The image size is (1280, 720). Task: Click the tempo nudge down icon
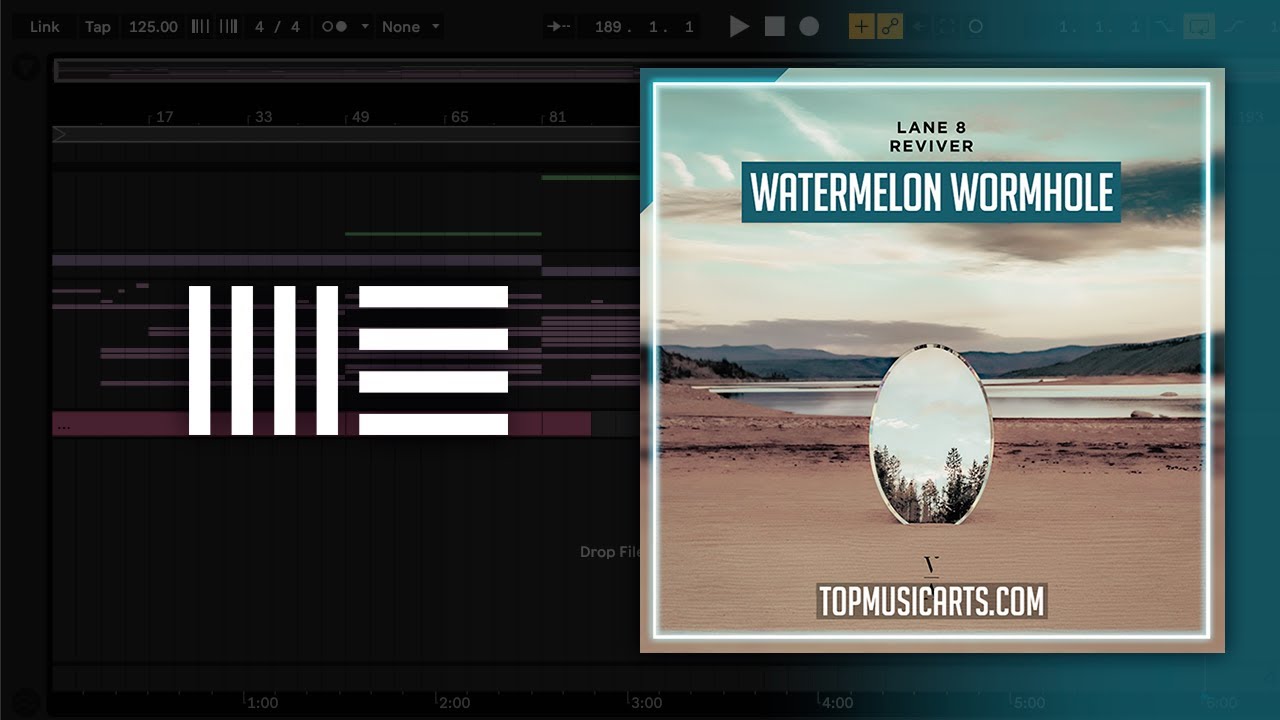point(201,27)
